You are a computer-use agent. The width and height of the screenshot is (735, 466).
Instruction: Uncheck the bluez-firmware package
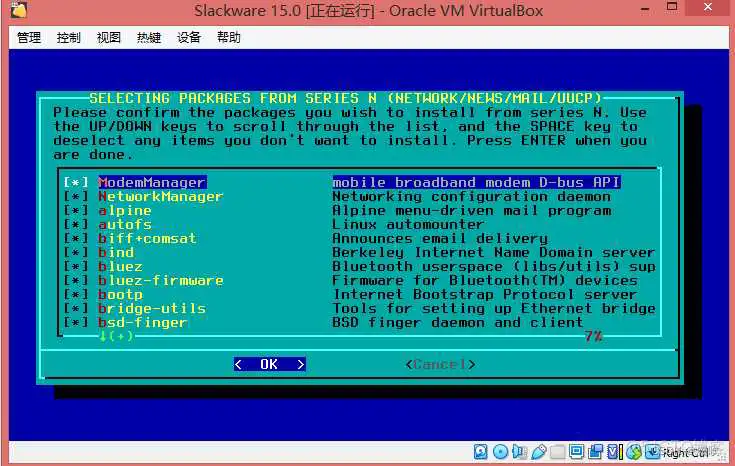[76, 281]
